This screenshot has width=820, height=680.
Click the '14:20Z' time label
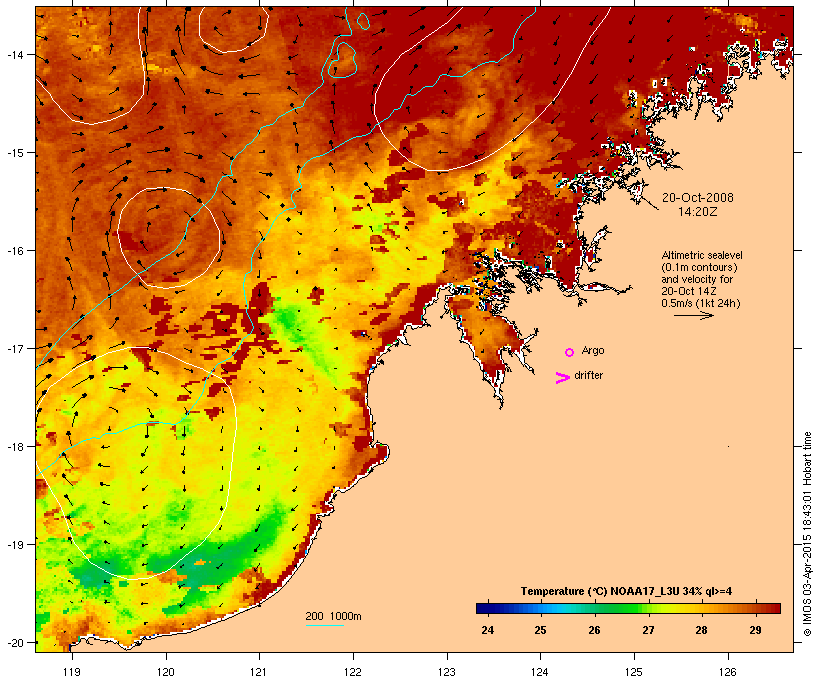(x=698, y=212)
